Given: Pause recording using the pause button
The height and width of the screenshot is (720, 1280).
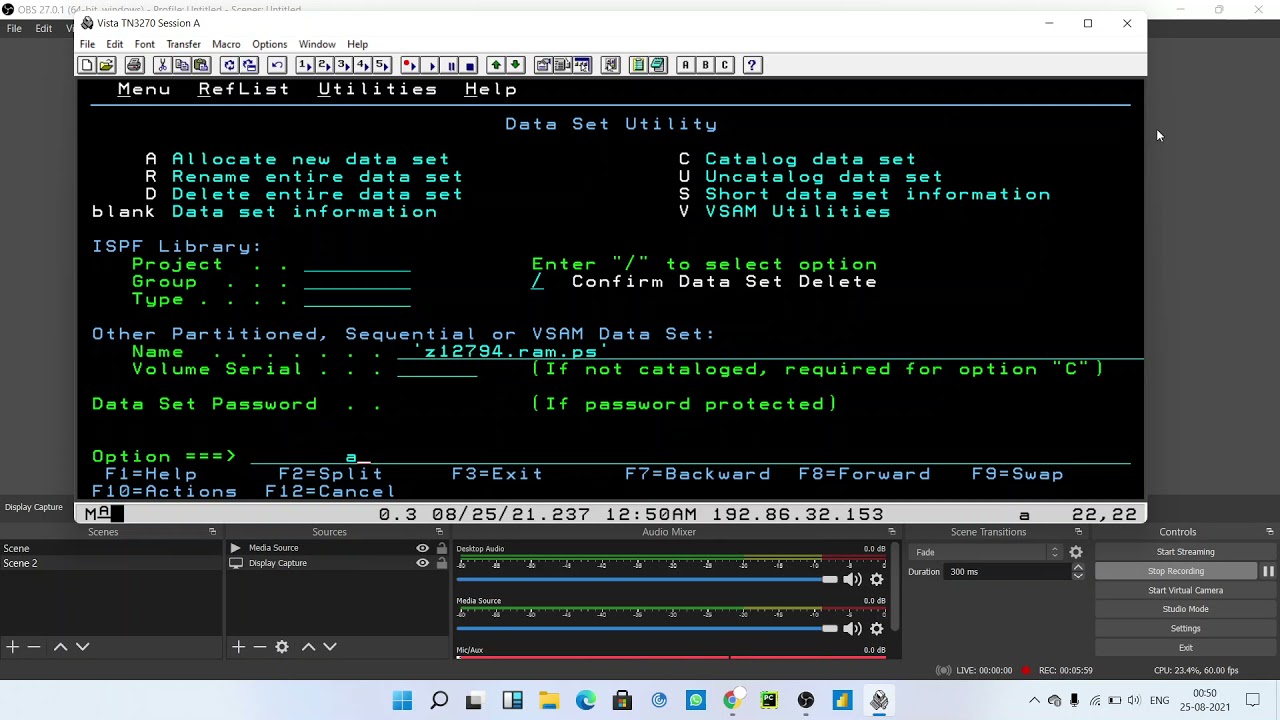Looking at the screenshot, I should coord(1268,571).
